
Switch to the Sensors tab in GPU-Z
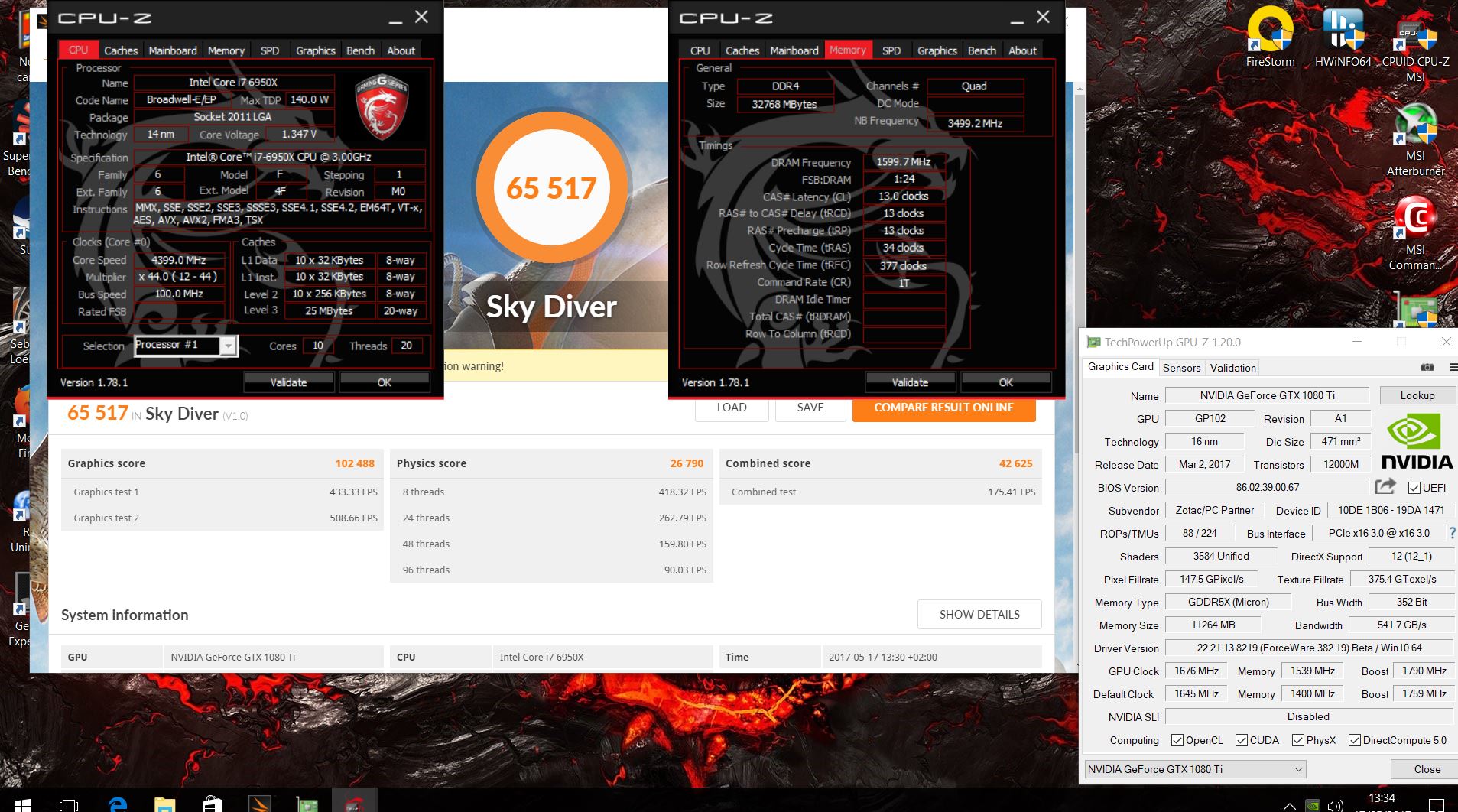click(1181, 368)
